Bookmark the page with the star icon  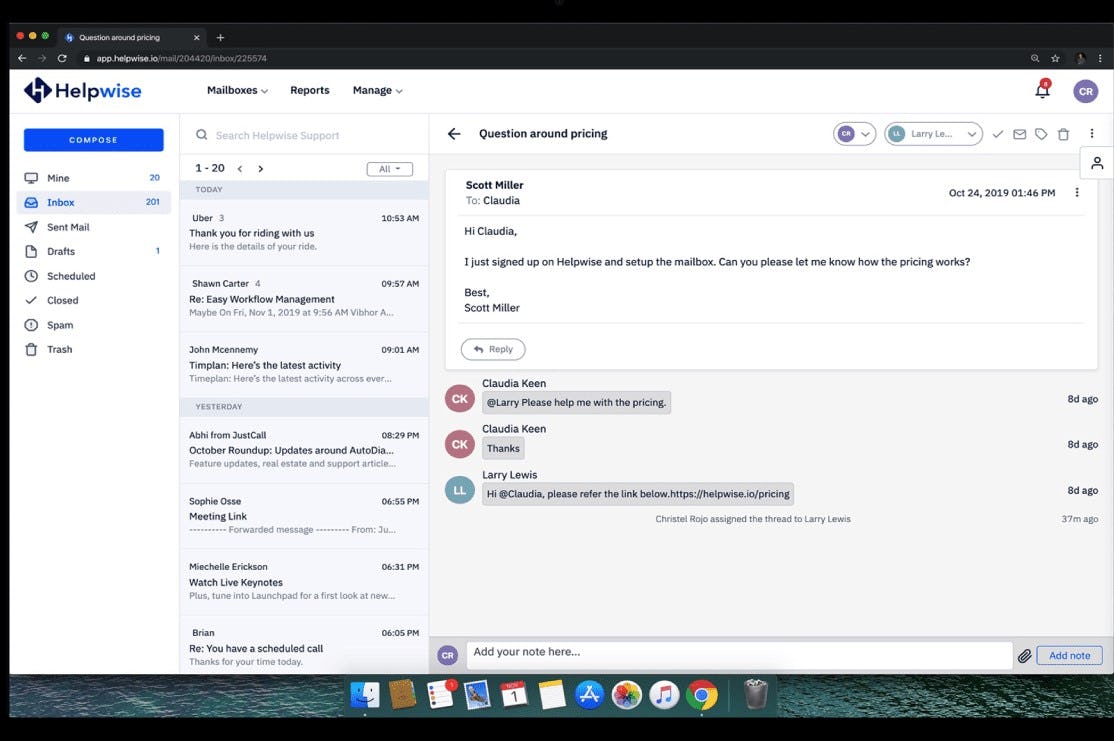point(1055,58)
